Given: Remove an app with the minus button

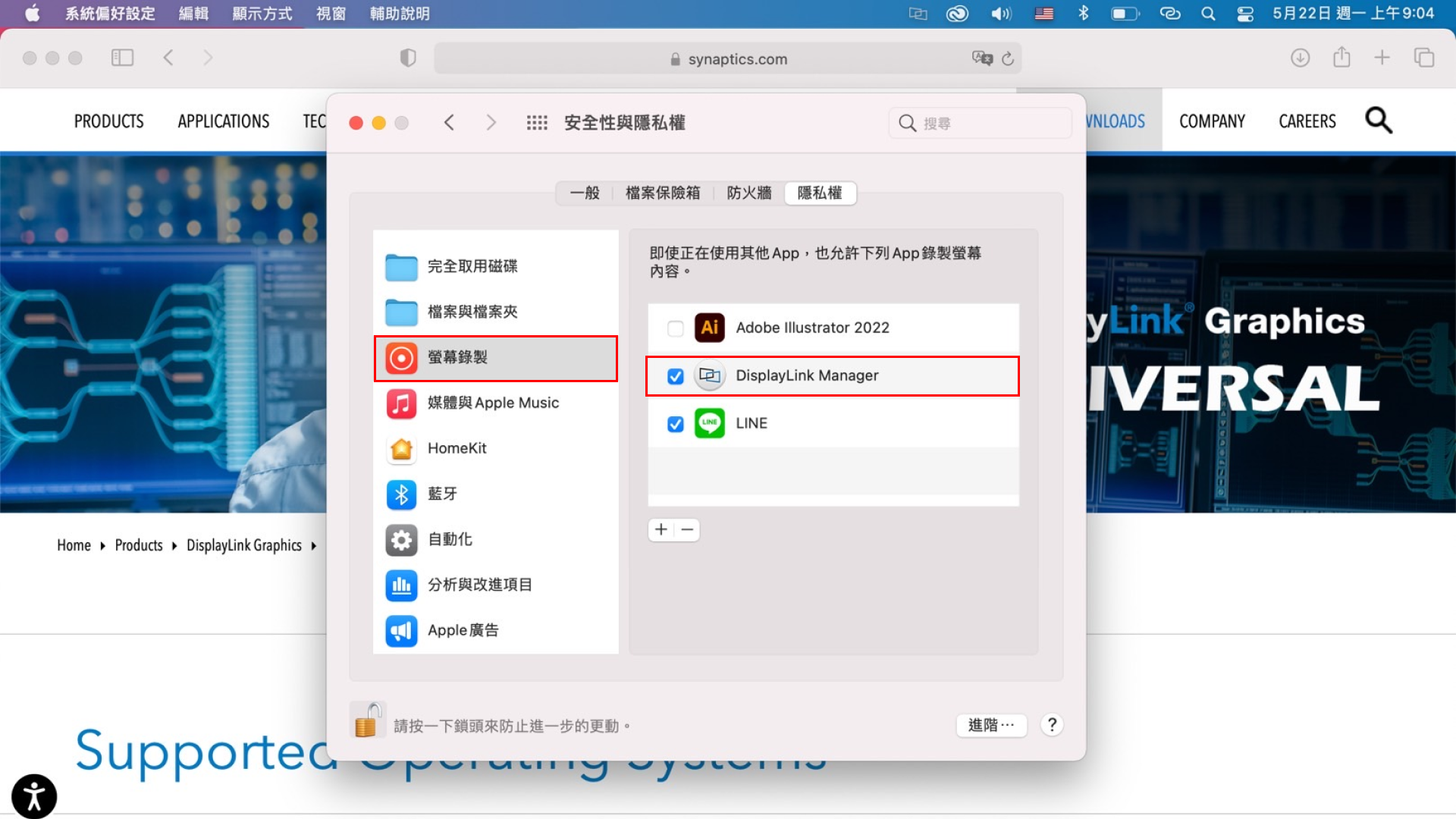Looking at the screenshot, I should tap(687, 529).
